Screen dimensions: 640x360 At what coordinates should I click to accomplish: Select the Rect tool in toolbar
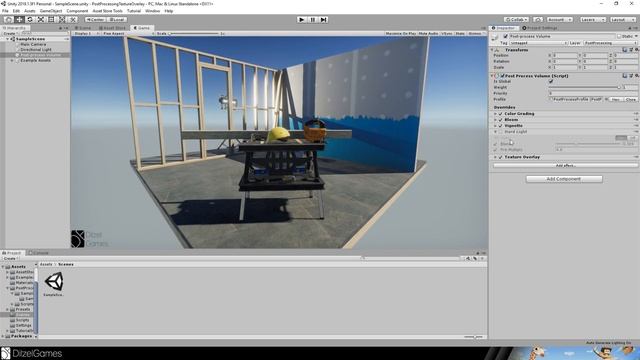pos(51,20)
